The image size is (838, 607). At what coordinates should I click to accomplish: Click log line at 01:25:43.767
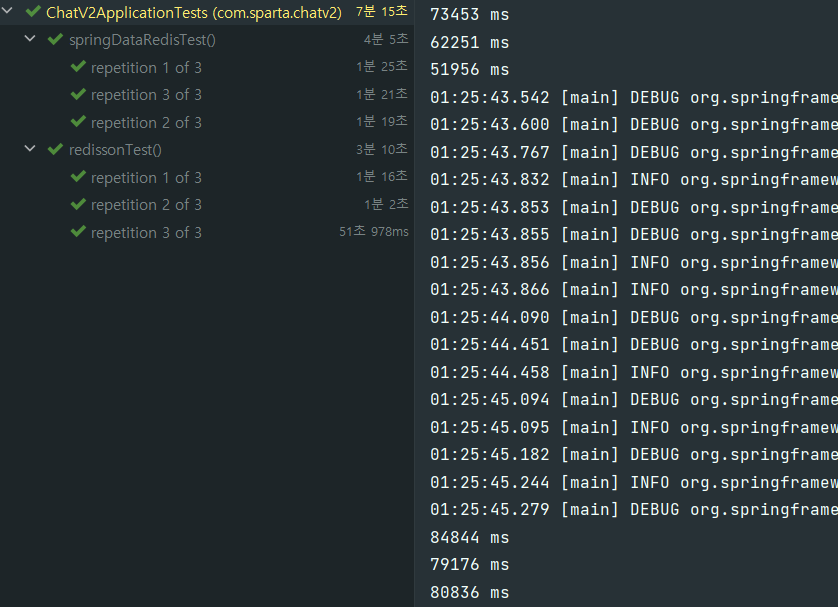(634, 153)
